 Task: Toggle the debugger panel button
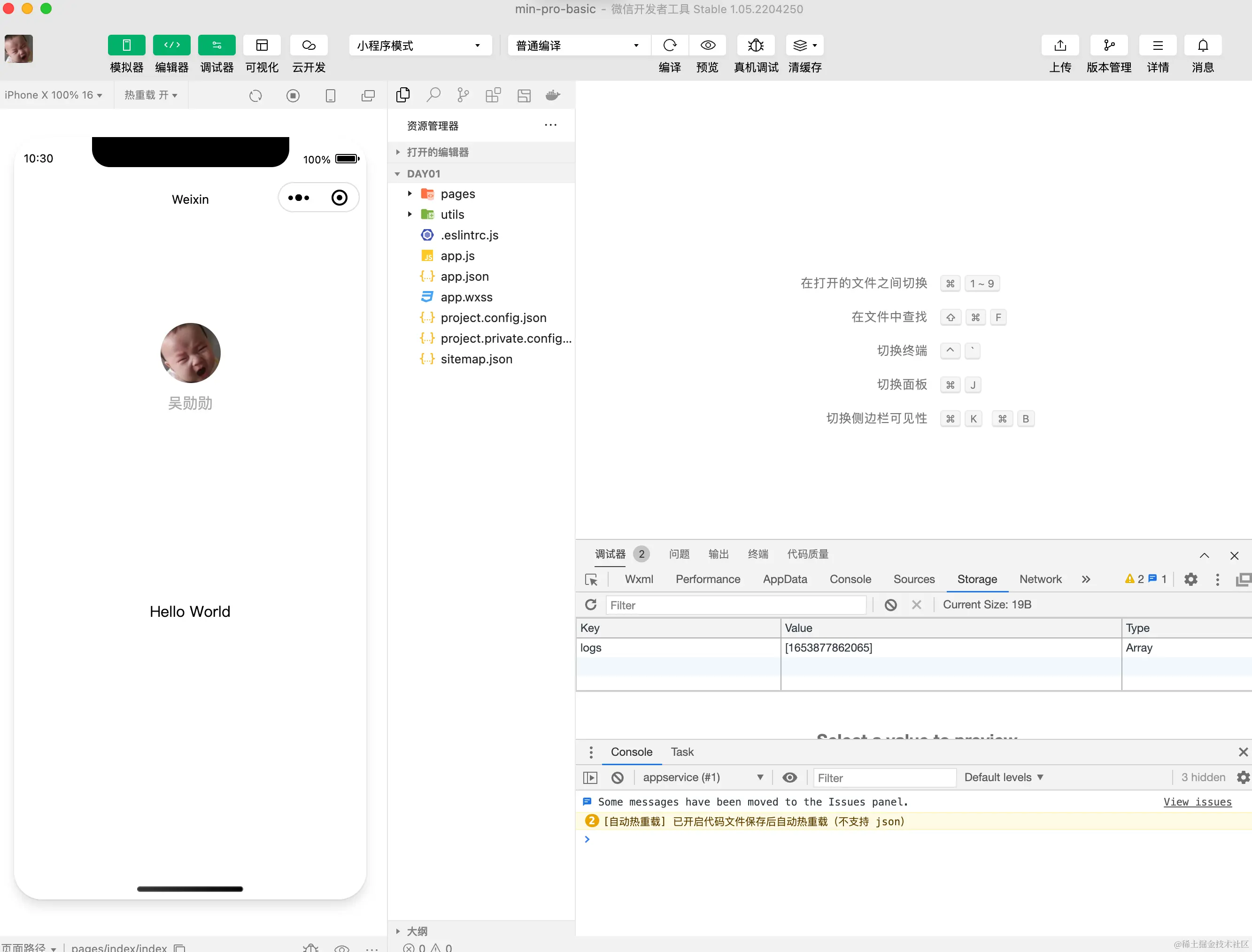216,46
